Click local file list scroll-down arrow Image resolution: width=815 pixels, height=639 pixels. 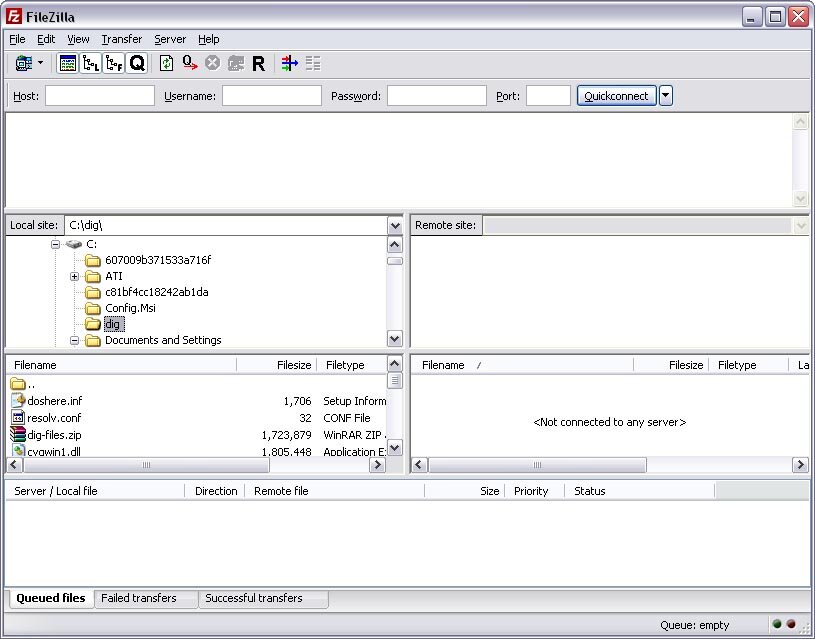pos(395,448)
